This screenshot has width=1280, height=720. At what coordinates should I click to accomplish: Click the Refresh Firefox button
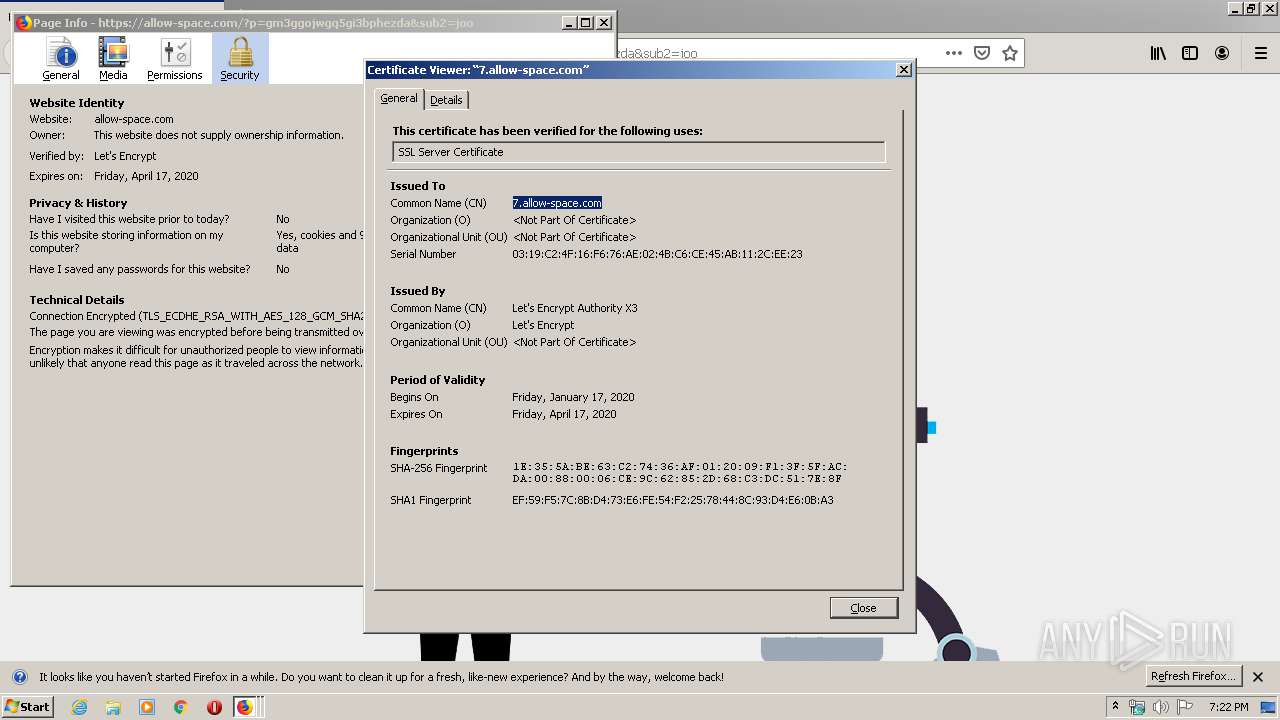click(1195, 676)
